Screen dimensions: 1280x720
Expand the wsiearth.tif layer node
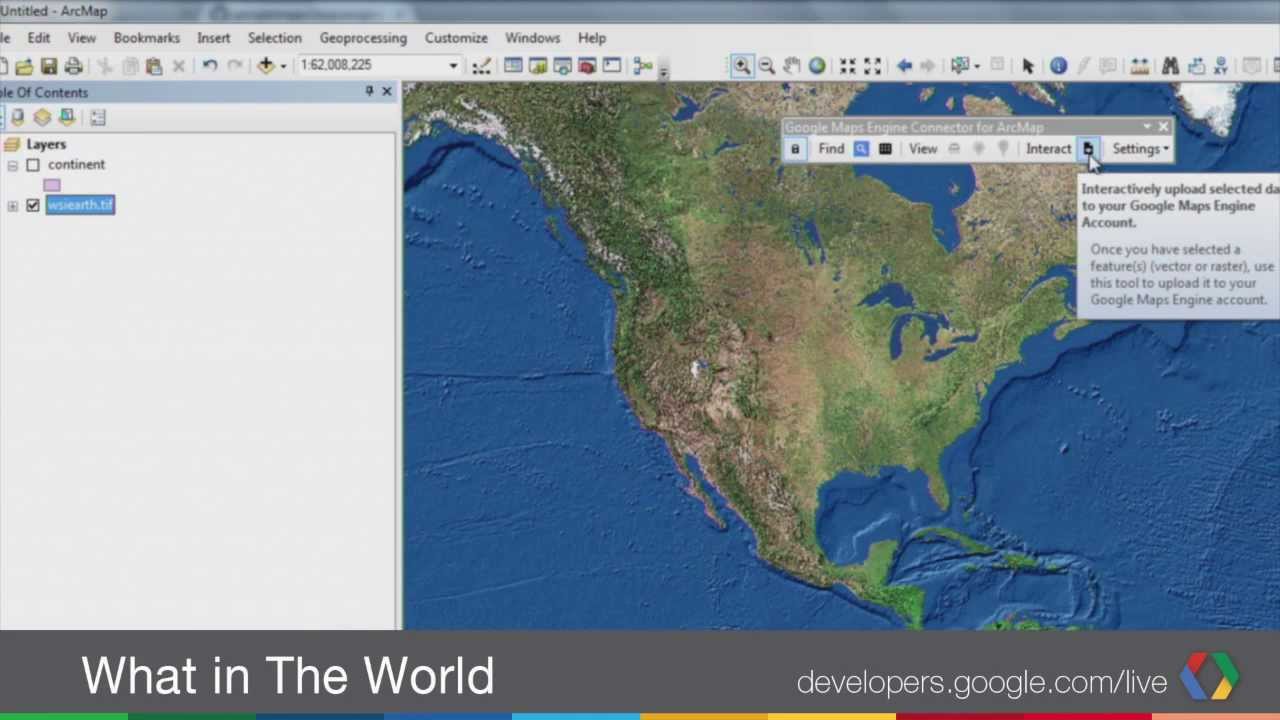click(x=12, y=206)
